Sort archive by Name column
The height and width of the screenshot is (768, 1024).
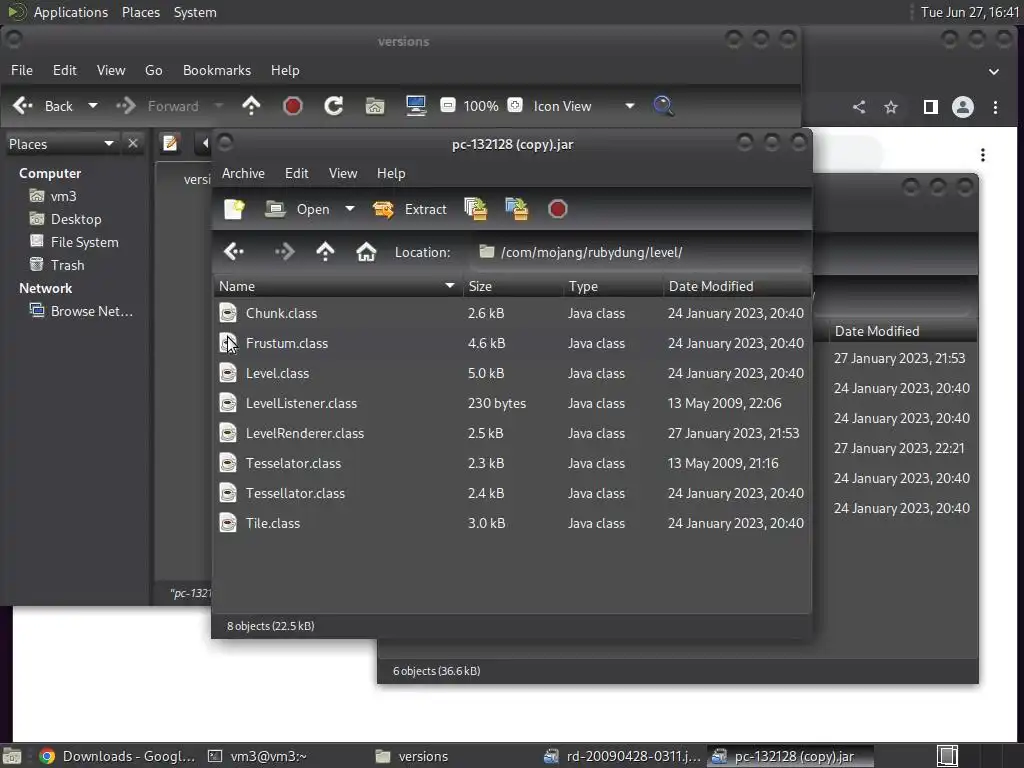pos(338,286)
